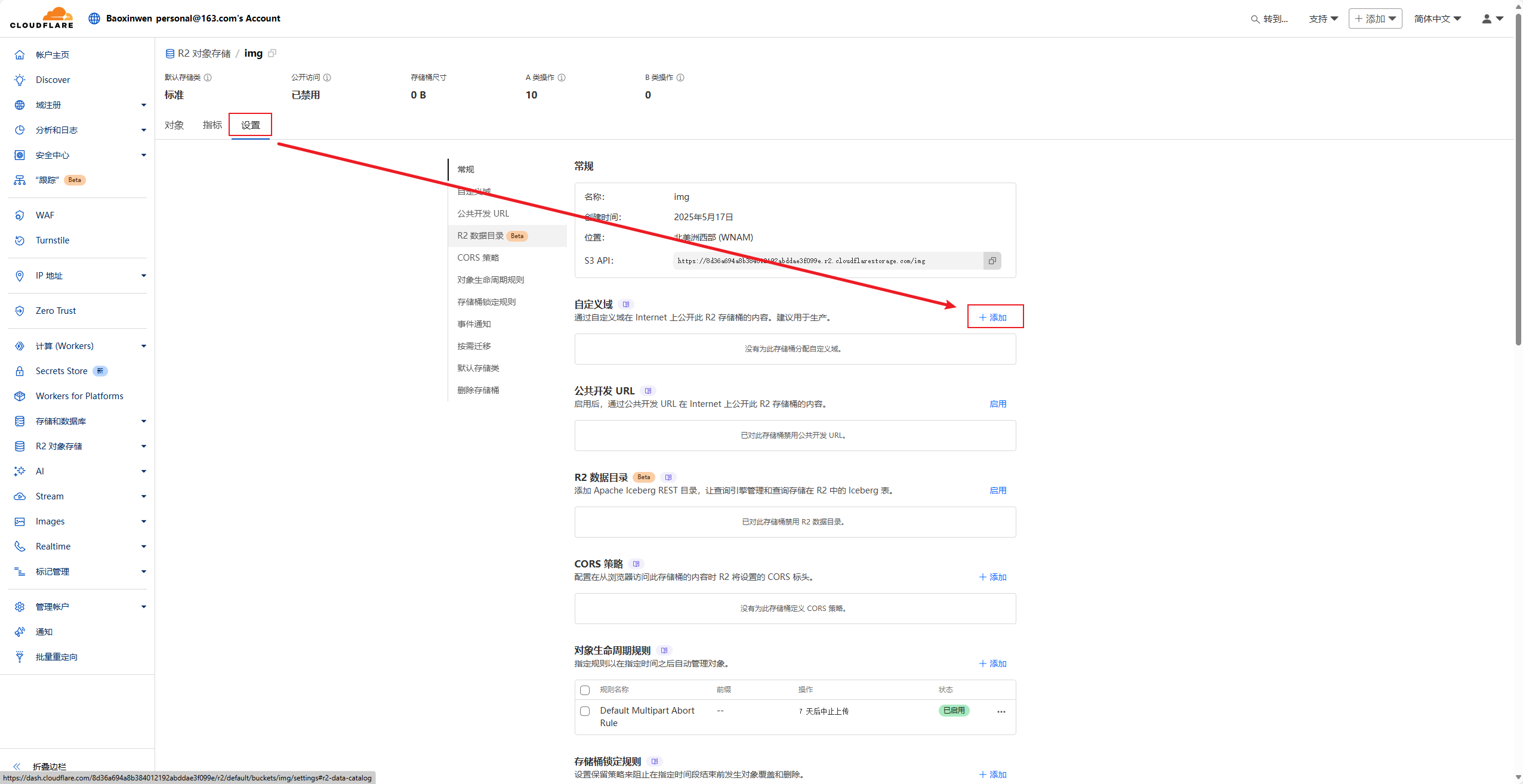This screenshot has width=1523, height=784.
Task: Click the 安全中心 shield icon
Action: tap(20, 155)
